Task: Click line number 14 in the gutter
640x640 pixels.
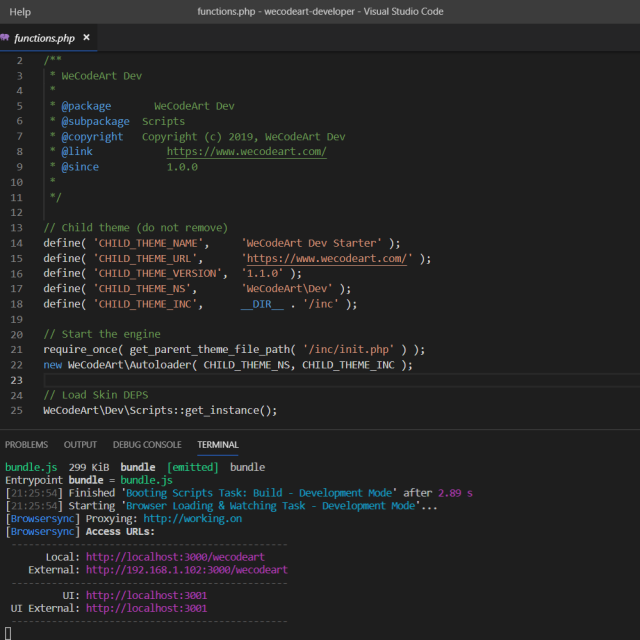Action: [16, 243]
